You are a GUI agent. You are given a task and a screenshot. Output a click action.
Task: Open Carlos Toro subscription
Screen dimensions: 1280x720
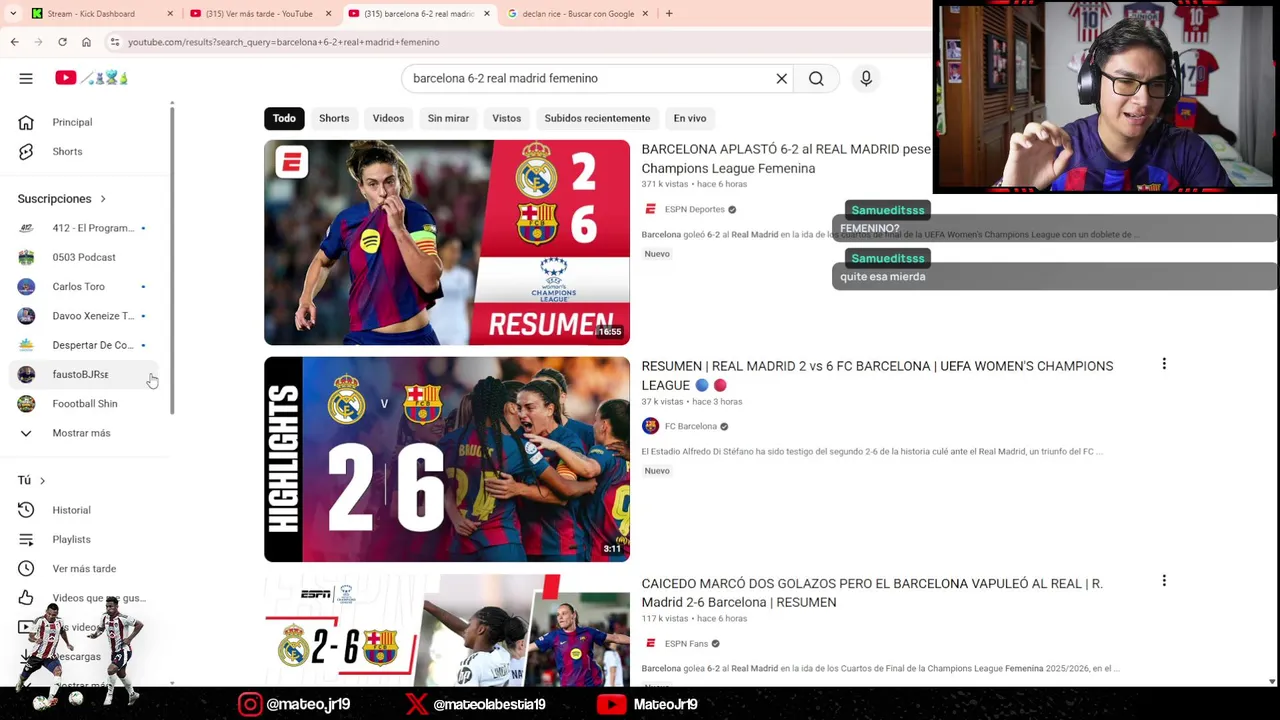(85, 286)
